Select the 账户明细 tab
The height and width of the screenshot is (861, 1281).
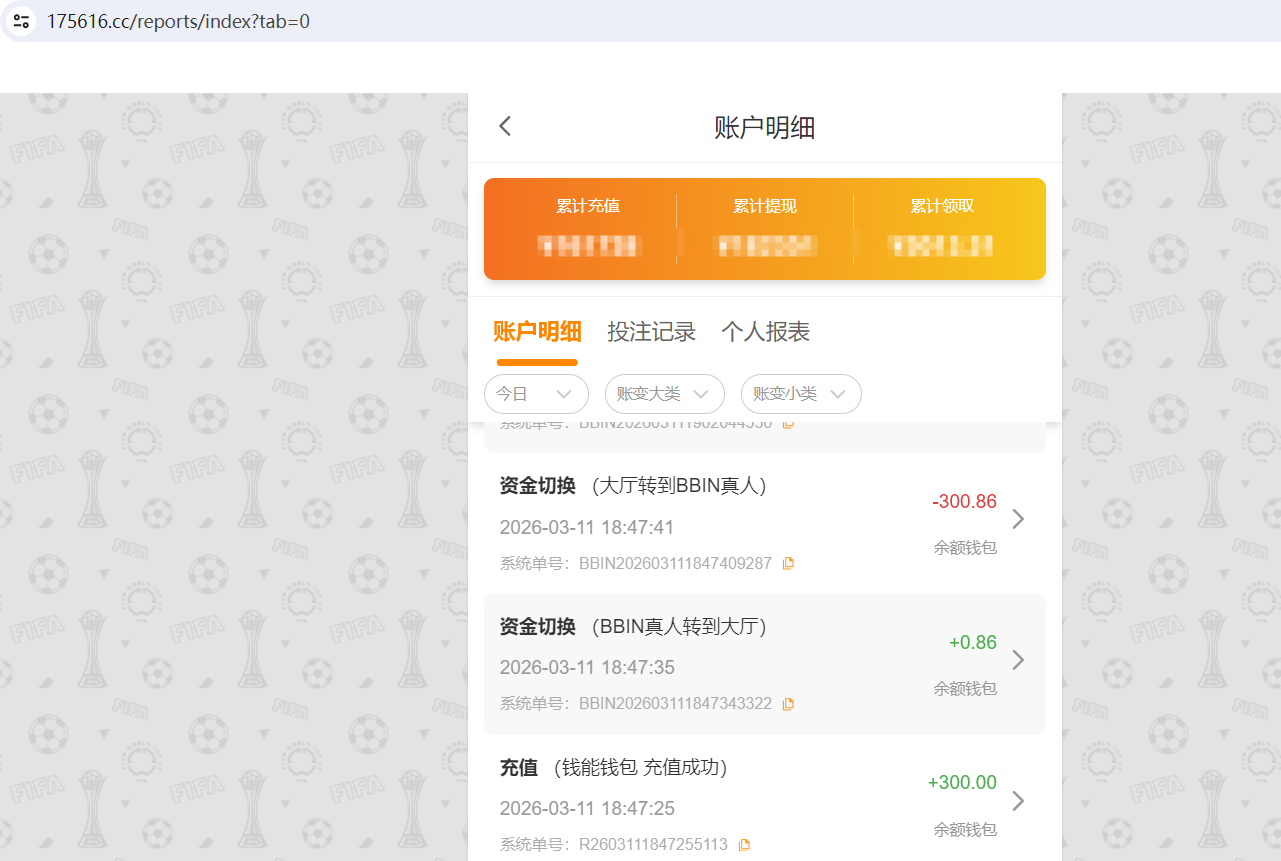[536, 331]
